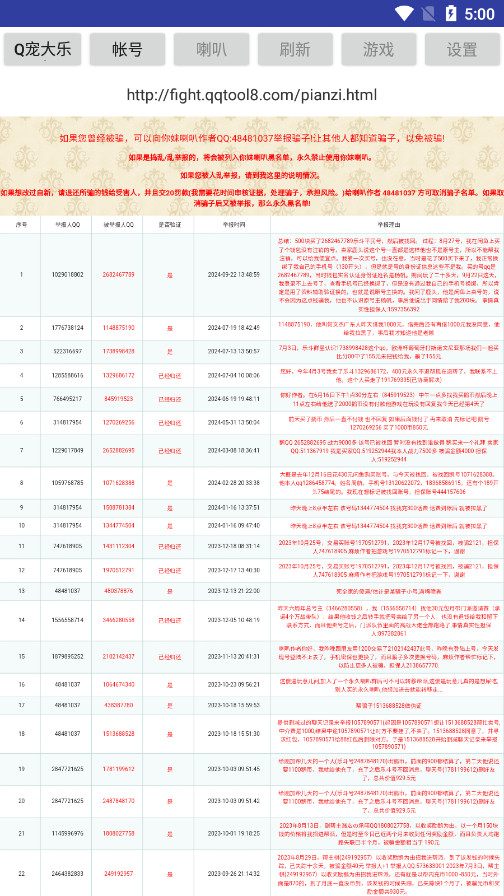Tap the Wi-Fi status bar icon

[x=404, y=13]
